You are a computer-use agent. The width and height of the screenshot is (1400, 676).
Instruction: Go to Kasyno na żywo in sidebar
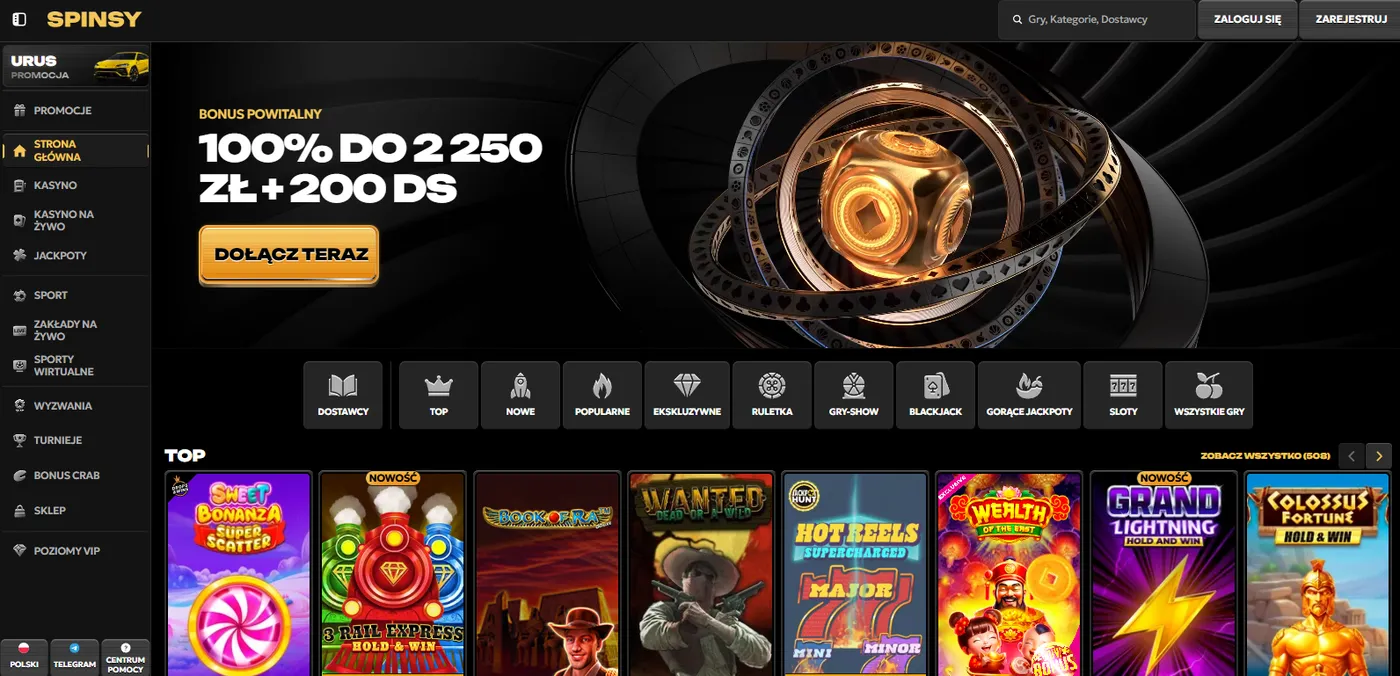pyautogui.click(x=64, y=220)
